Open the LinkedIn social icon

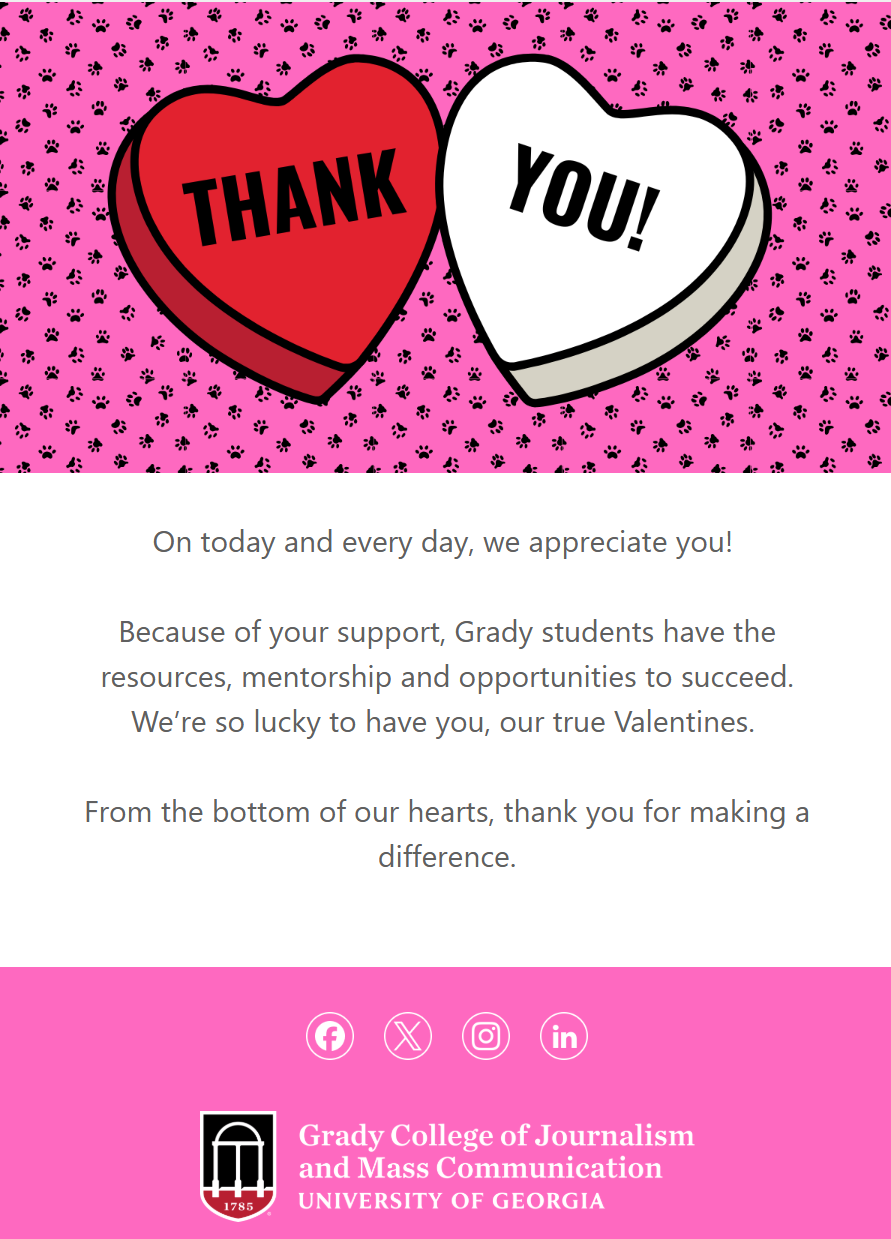click(564, 1036)
